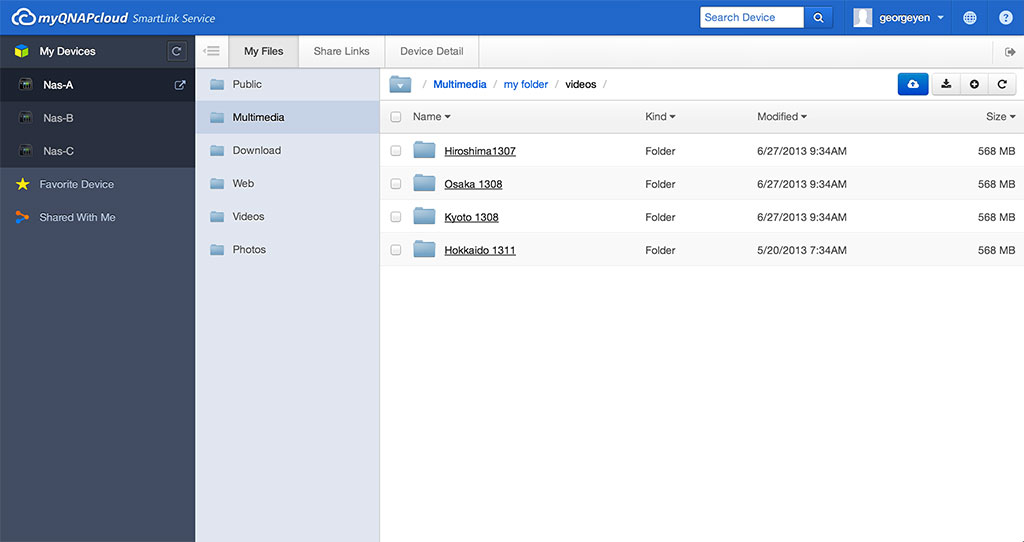Click the download icon in the file toolbar
Screen dimensions: 1024x542
946,85
